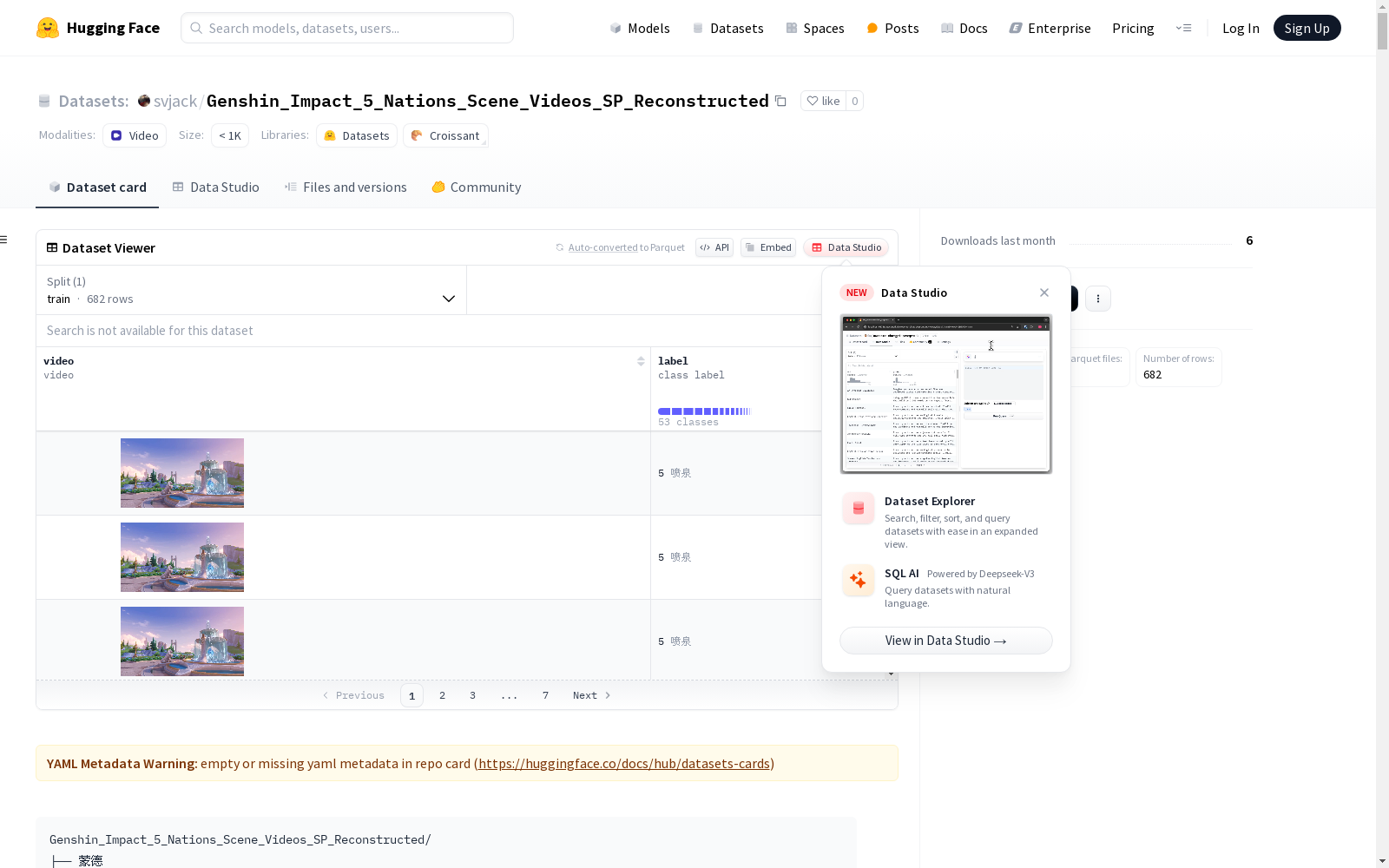
Task: Click the SQL AI sparkle icon
Action: [x=859, y=580]
